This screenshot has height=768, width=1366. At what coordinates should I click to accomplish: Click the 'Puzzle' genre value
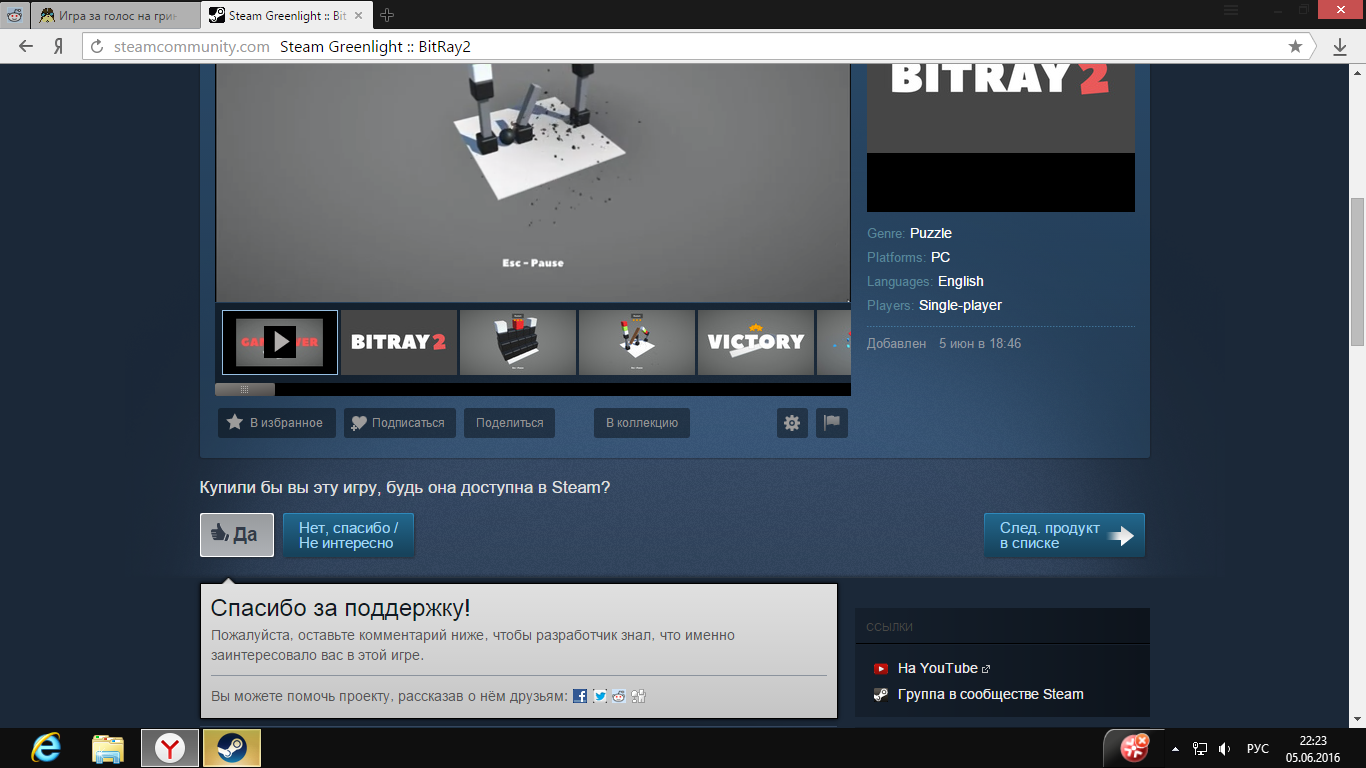click(x=931, y=233)
